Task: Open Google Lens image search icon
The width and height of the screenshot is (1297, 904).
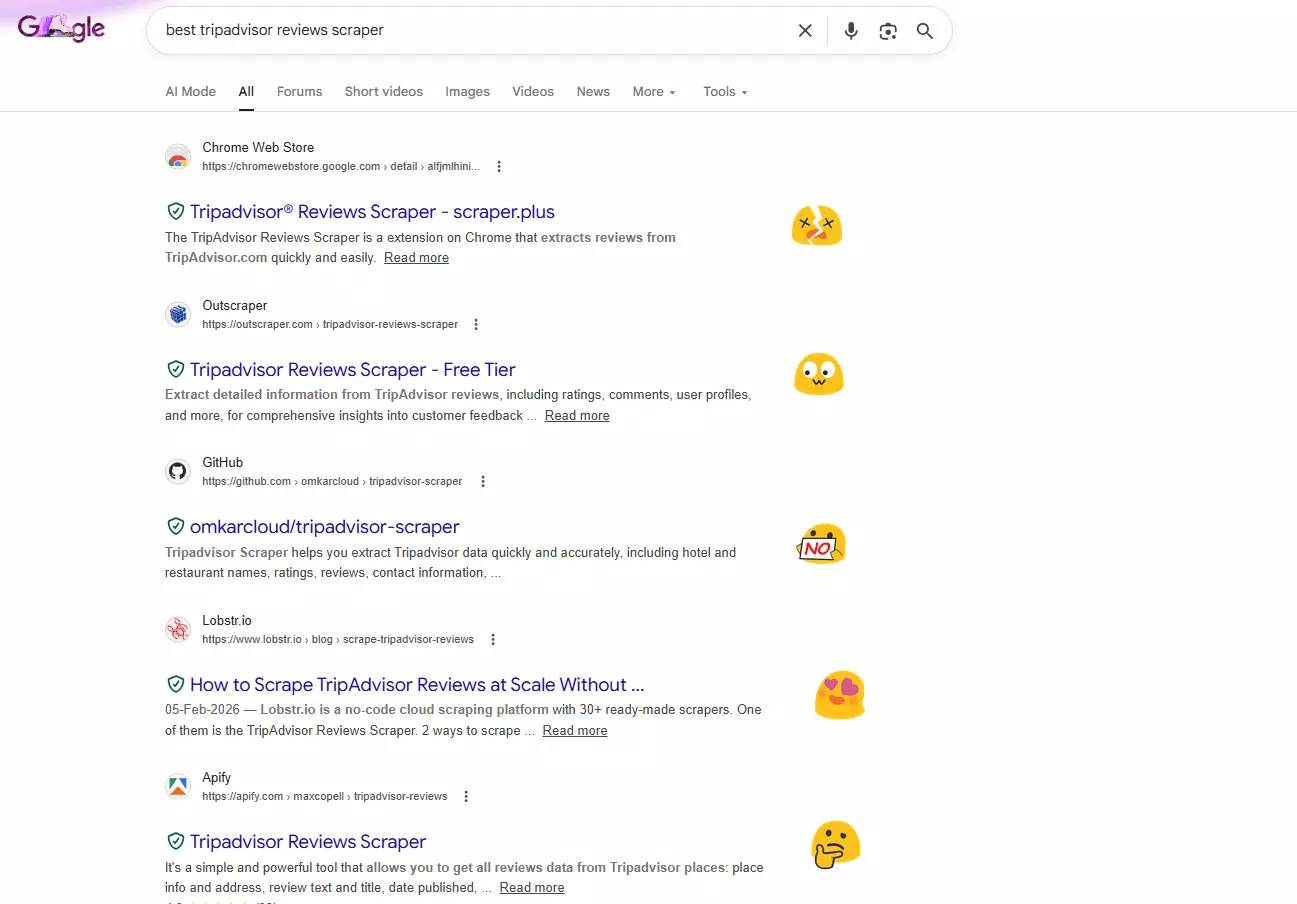Action: click(x=888, y=31)
